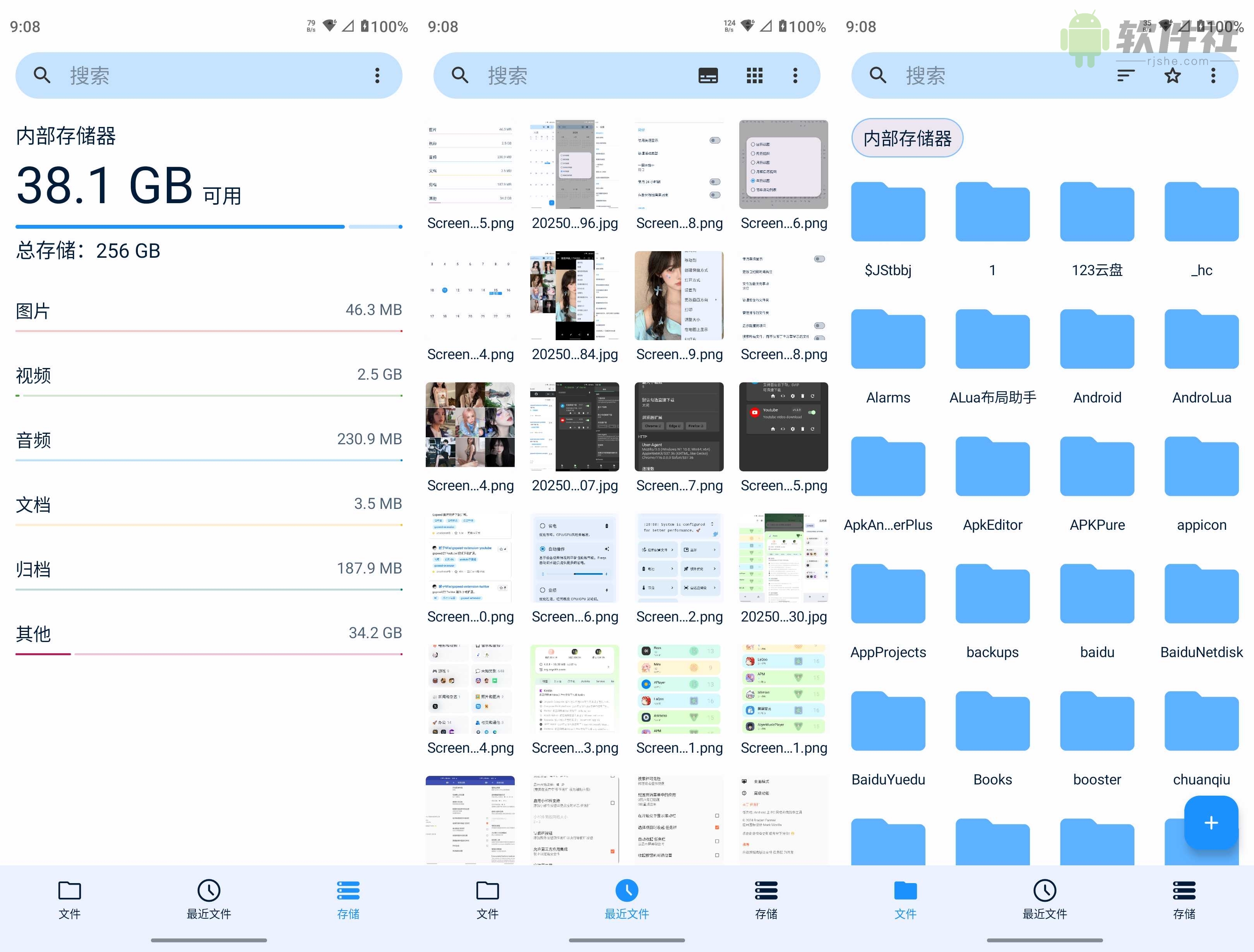Tap the search magnifier icon
Viewport: 1254px width, 952px height.
[x=41, y=75]
